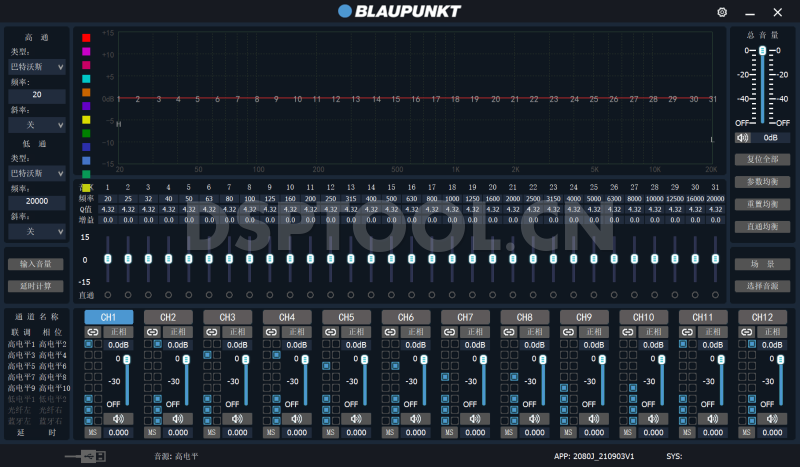The height and width of the screenshot is (467, 800).
Task: Click the CH1 link icon
Action: (92, 331)
